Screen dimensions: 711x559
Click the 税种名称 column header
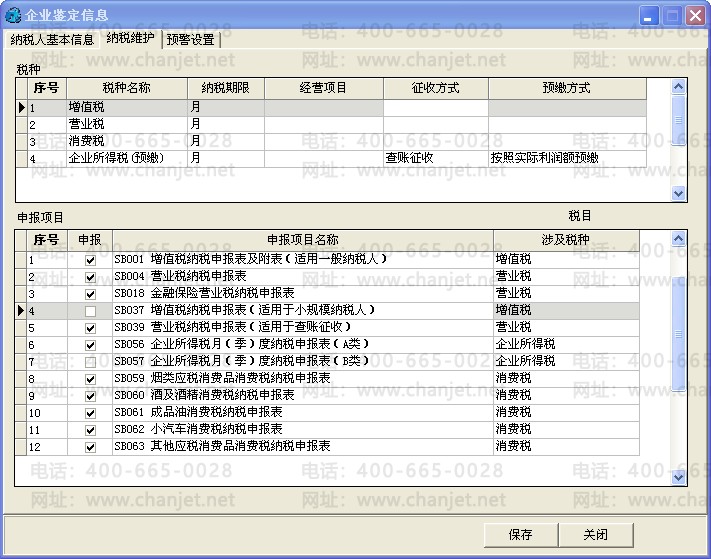127,88
